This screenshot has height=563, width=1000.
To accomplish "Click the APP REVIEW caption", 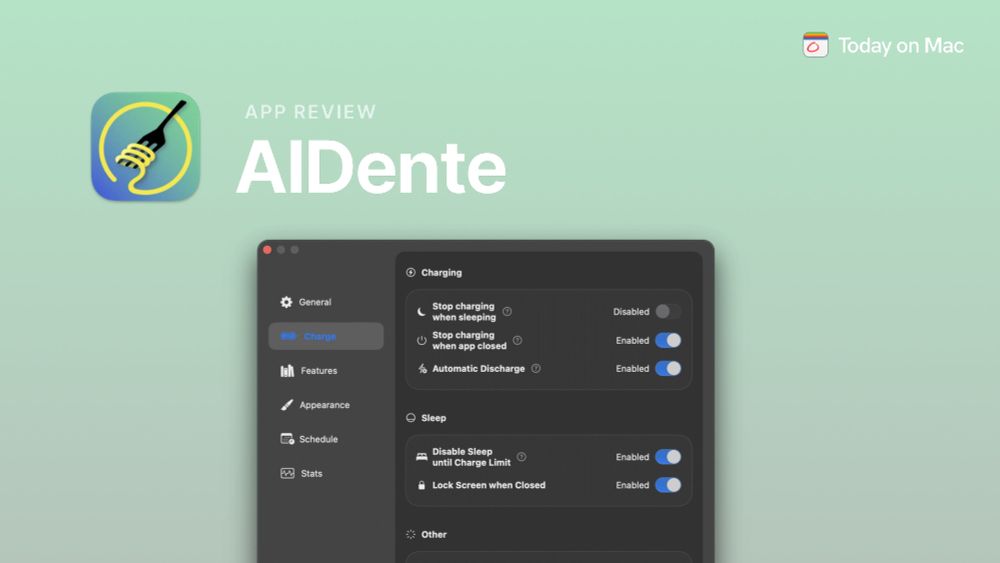I will click(x=311, y=112).
